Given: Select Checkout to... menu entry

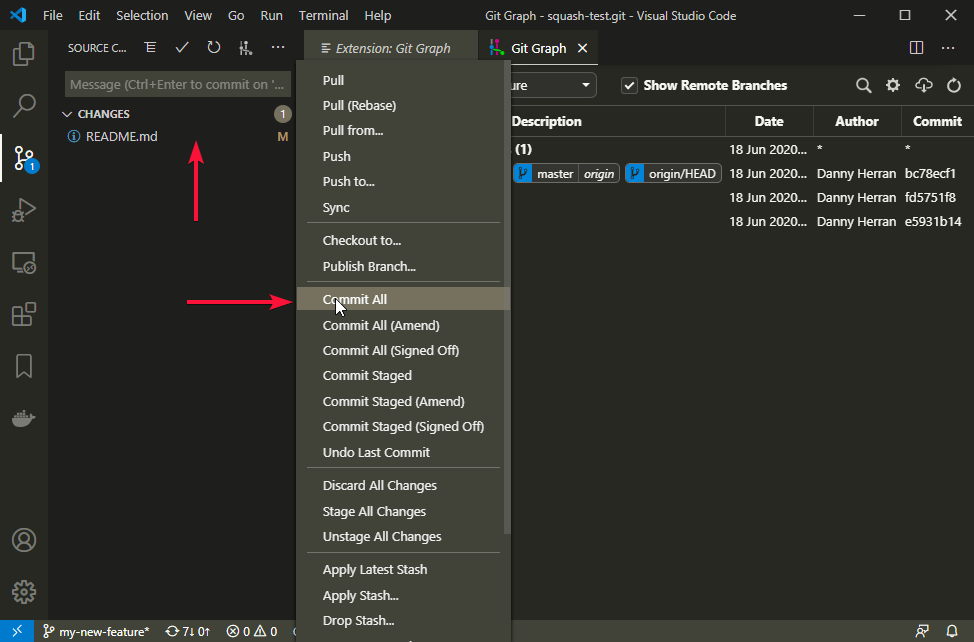Looking at the screenshot, I should (x=403, y=240).
